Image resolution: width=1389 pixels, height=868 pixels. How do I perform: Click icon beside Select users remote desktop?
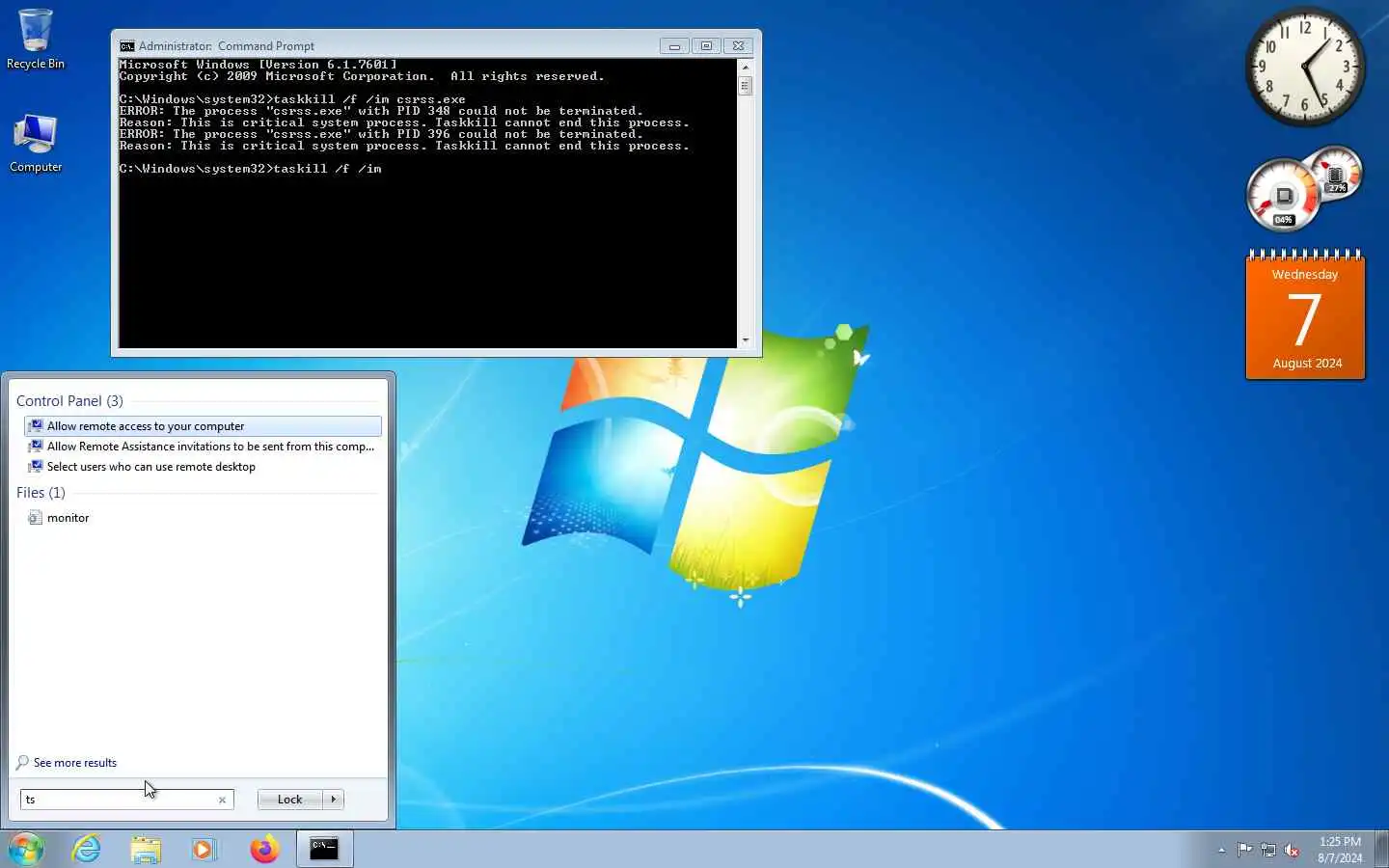tap(36, 467)
